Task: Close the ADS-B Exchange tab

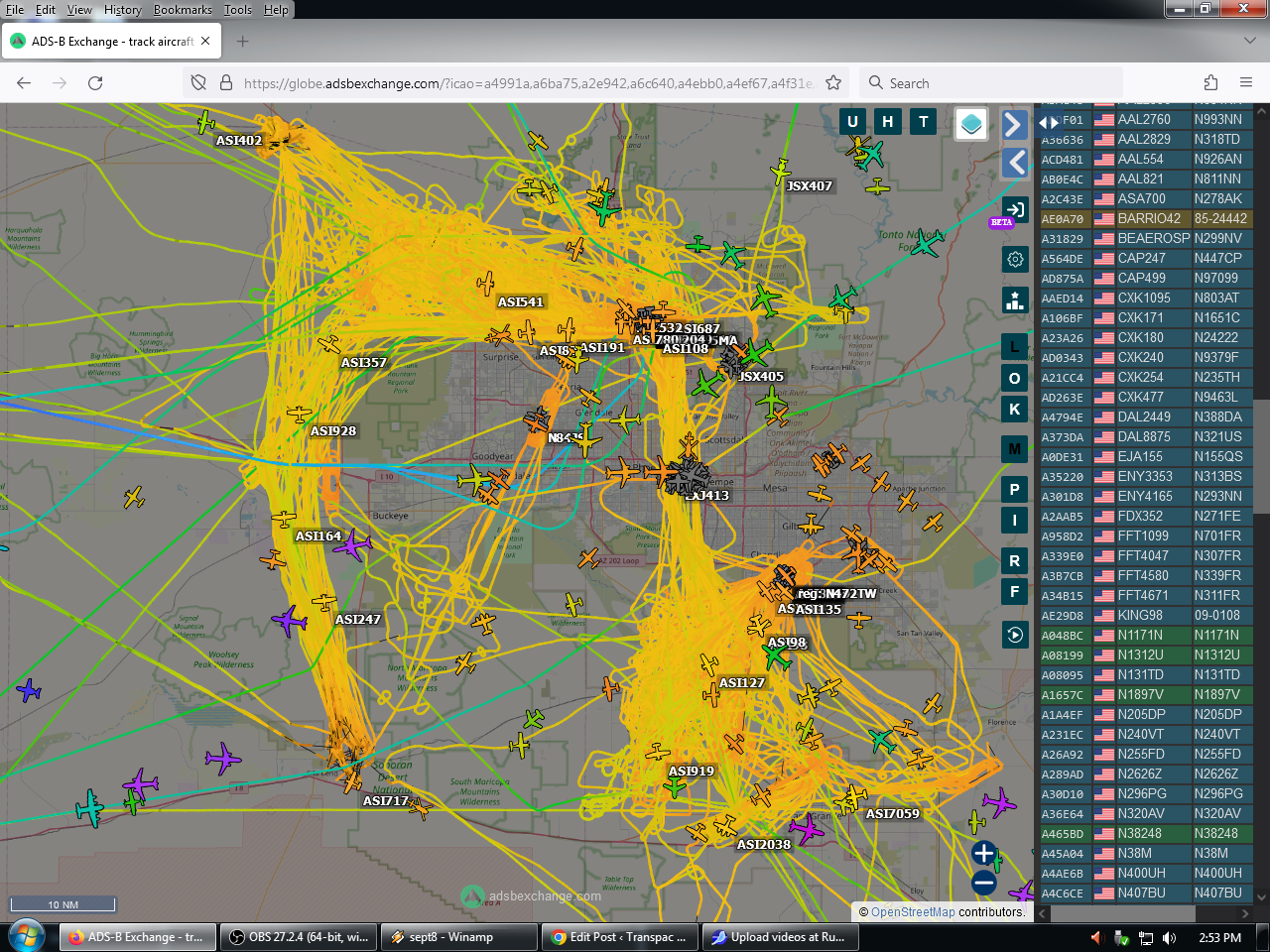Action: point(205,42)
